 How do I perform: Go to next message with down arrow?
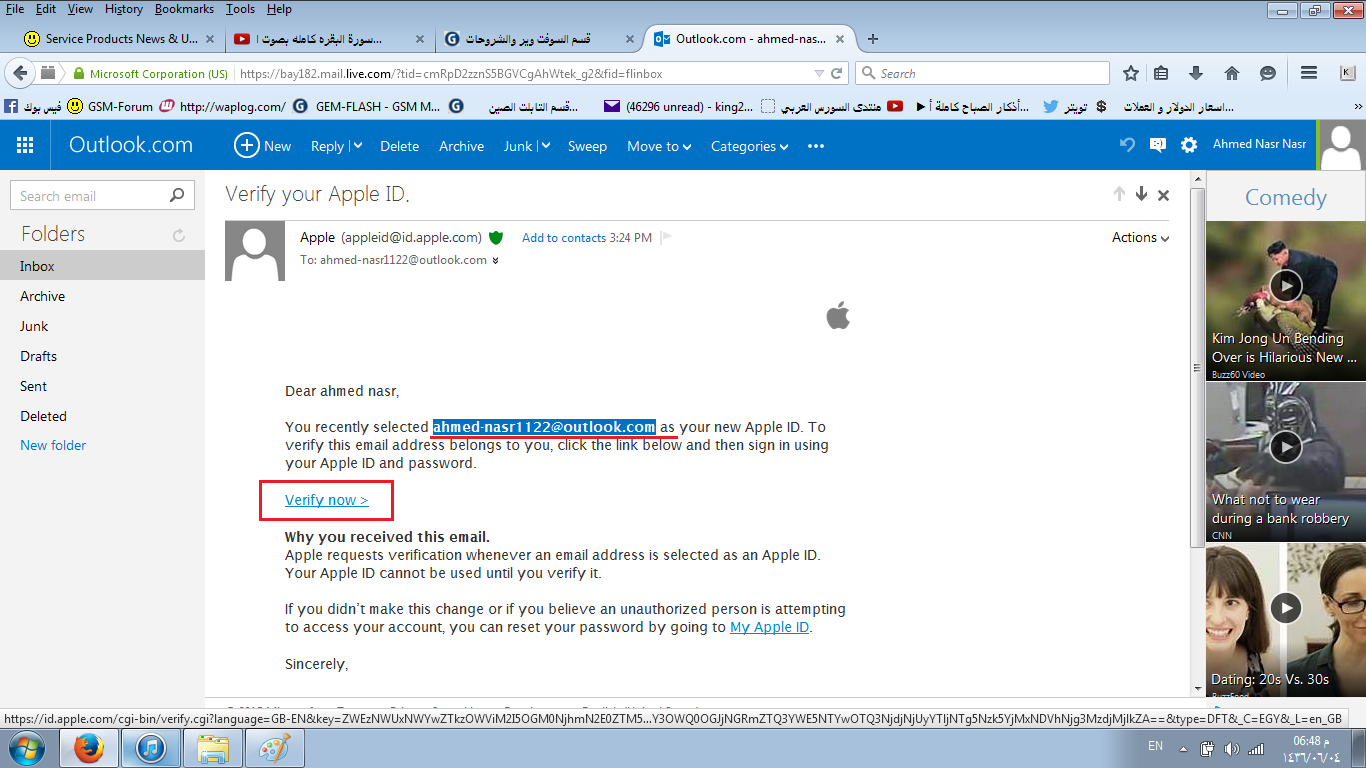[x=1141, y=195]
